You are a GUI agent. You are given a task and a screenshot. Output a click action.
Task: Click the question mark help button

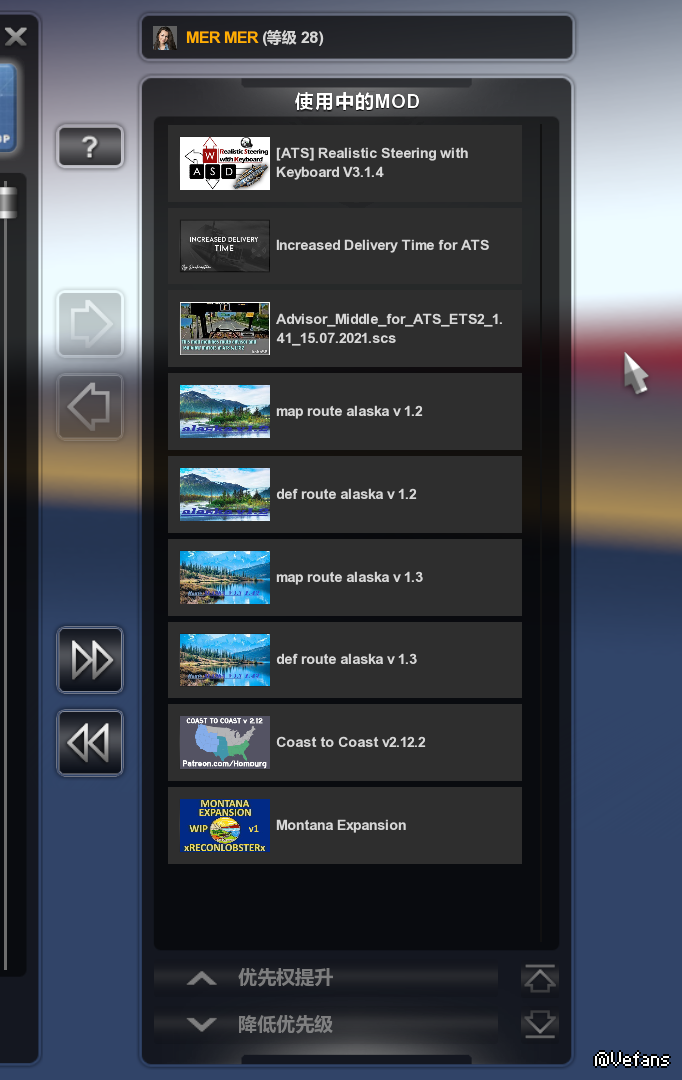click(x=90, y=146)
